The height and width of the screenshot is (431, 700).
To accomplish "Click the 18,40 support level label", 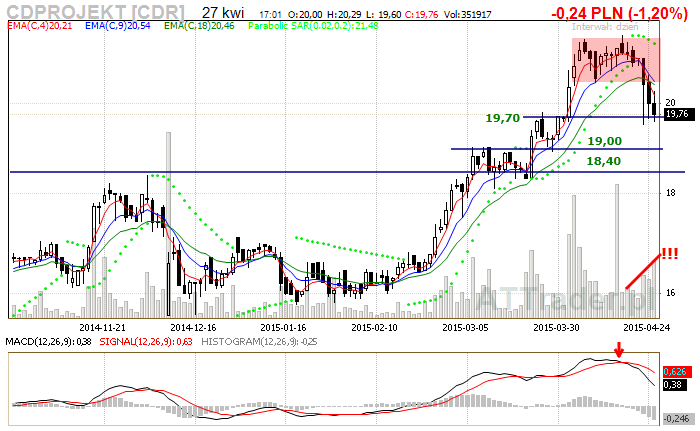I will coord(604,161).
